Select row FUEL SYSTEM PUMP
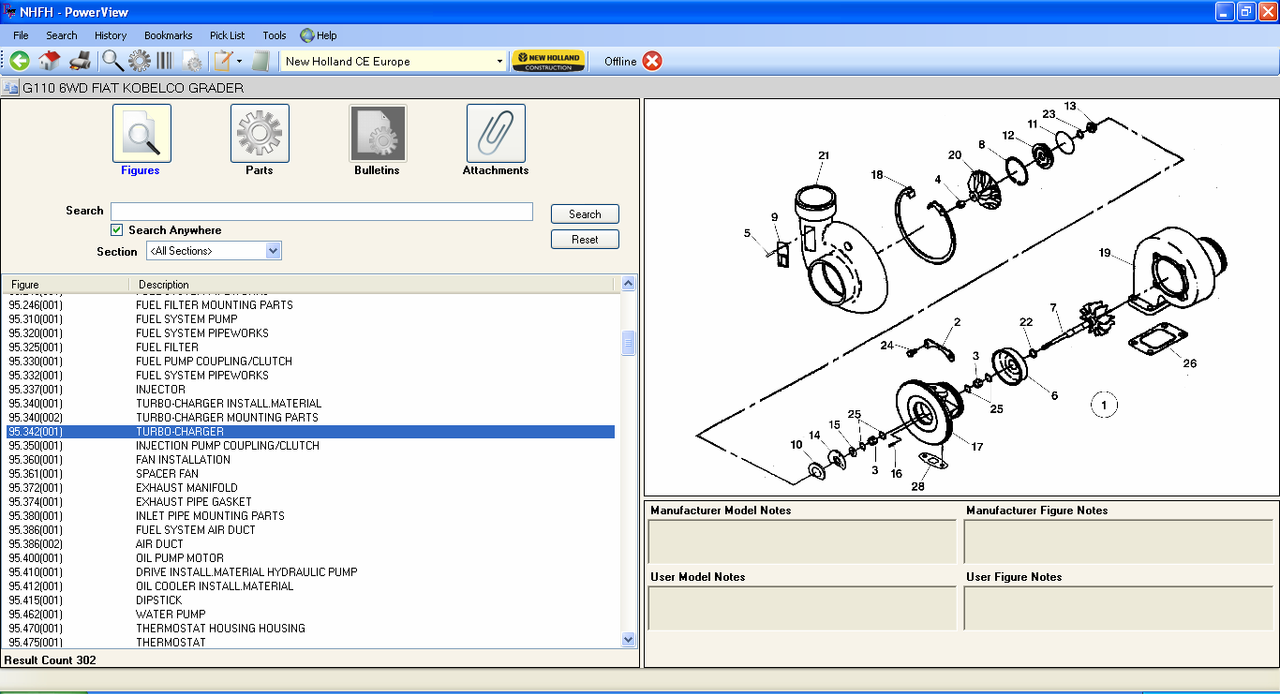 click(310, 319)
